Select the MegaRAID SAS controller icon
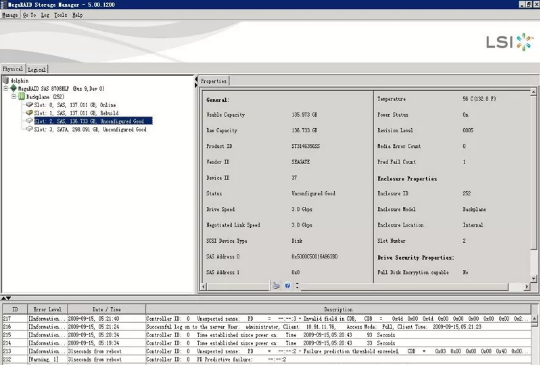This screenshot has width=540, height=365. tap(13, 88)
